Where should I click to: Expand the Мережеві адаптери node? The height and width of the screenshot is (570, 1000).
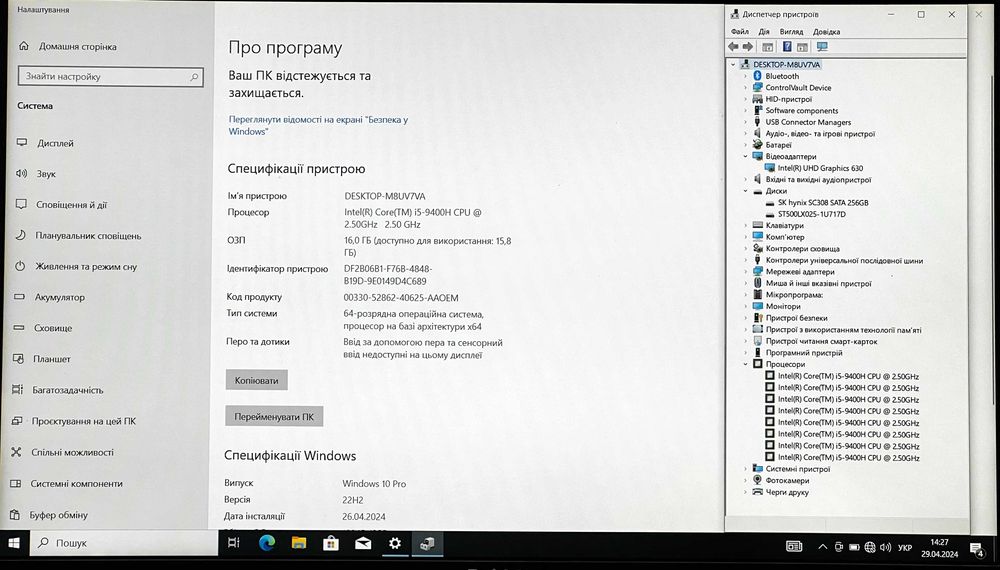(x=745, y=272)
